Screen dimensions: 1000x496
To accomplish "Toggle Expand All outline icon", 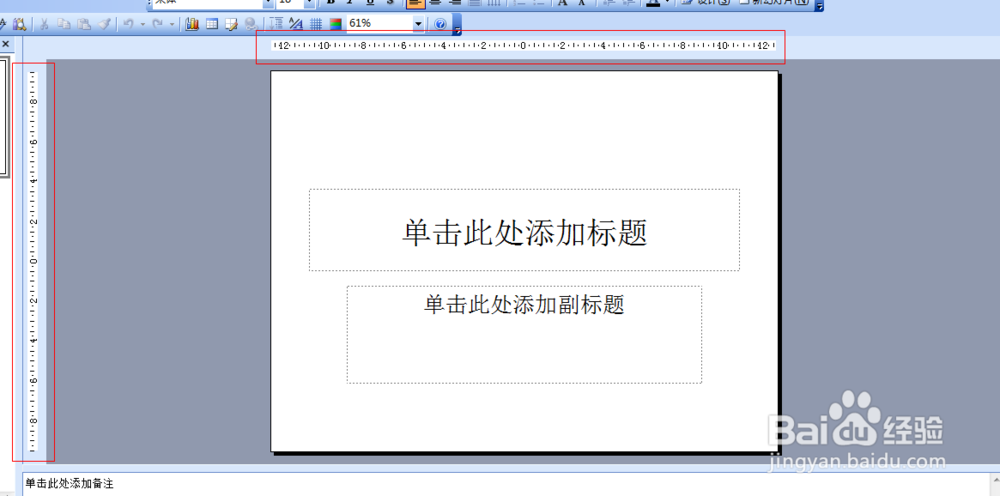I will [x=276, y=24].
